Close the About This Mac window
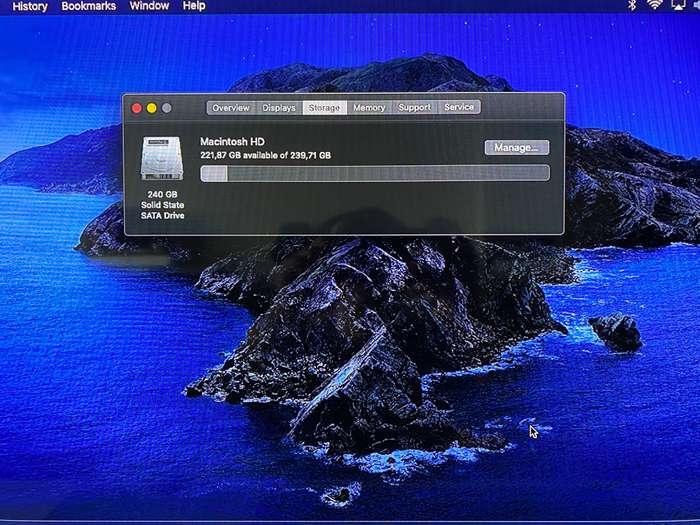Viewport: 700px width, 525px height. click(137, 108)
